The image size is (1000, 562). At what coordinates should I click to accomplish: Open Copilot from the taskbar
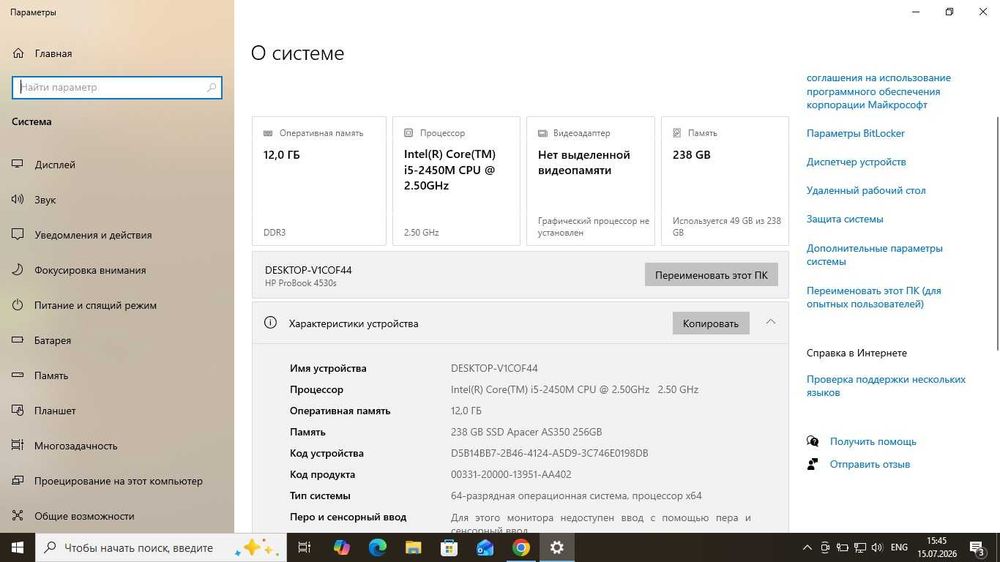(341, 547)
